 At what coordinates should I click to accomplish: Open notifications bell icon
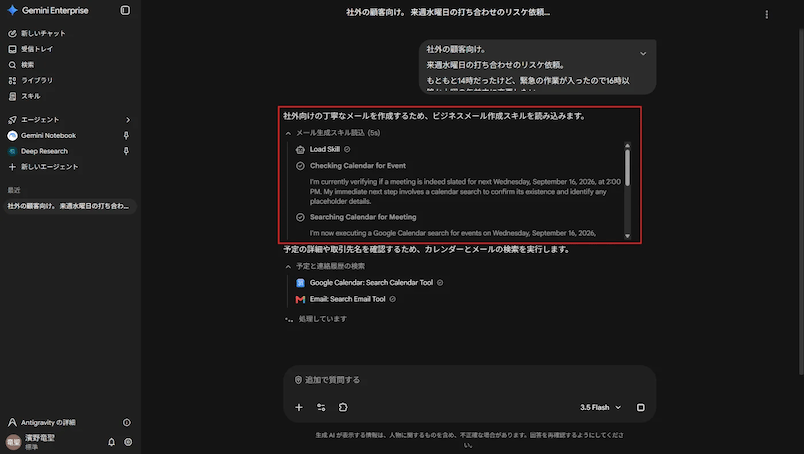(111, 442)
